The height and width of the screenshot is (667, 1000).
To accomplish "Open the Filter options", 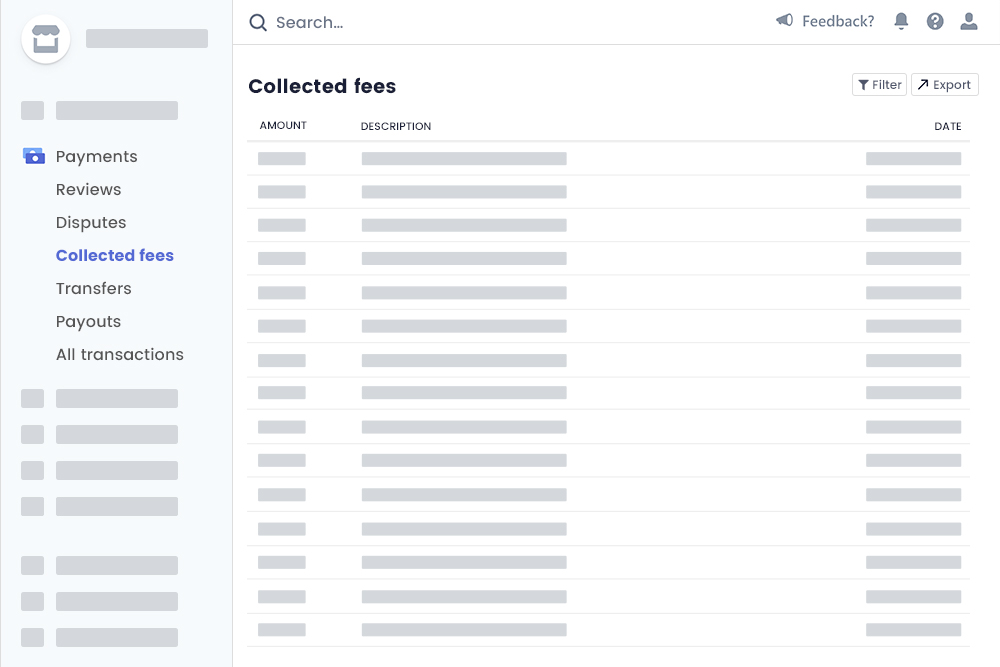I will (x=878, y=84).
